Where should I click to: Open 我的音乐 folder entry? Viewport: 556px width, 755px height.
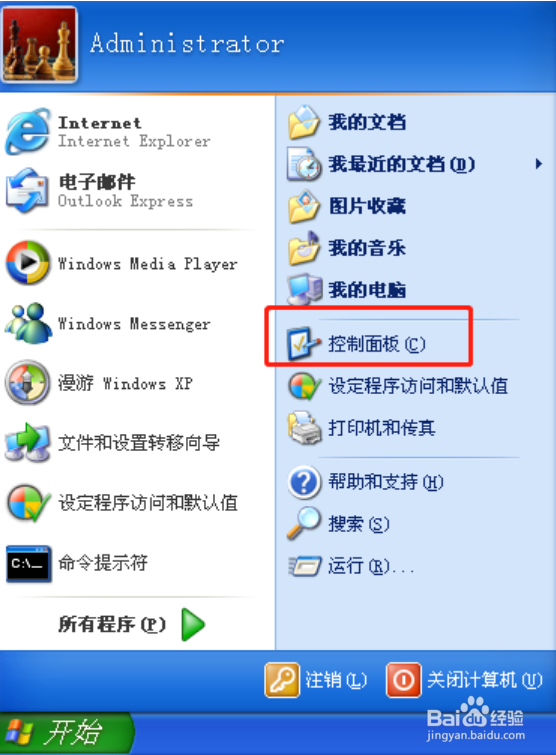point(347,248)
